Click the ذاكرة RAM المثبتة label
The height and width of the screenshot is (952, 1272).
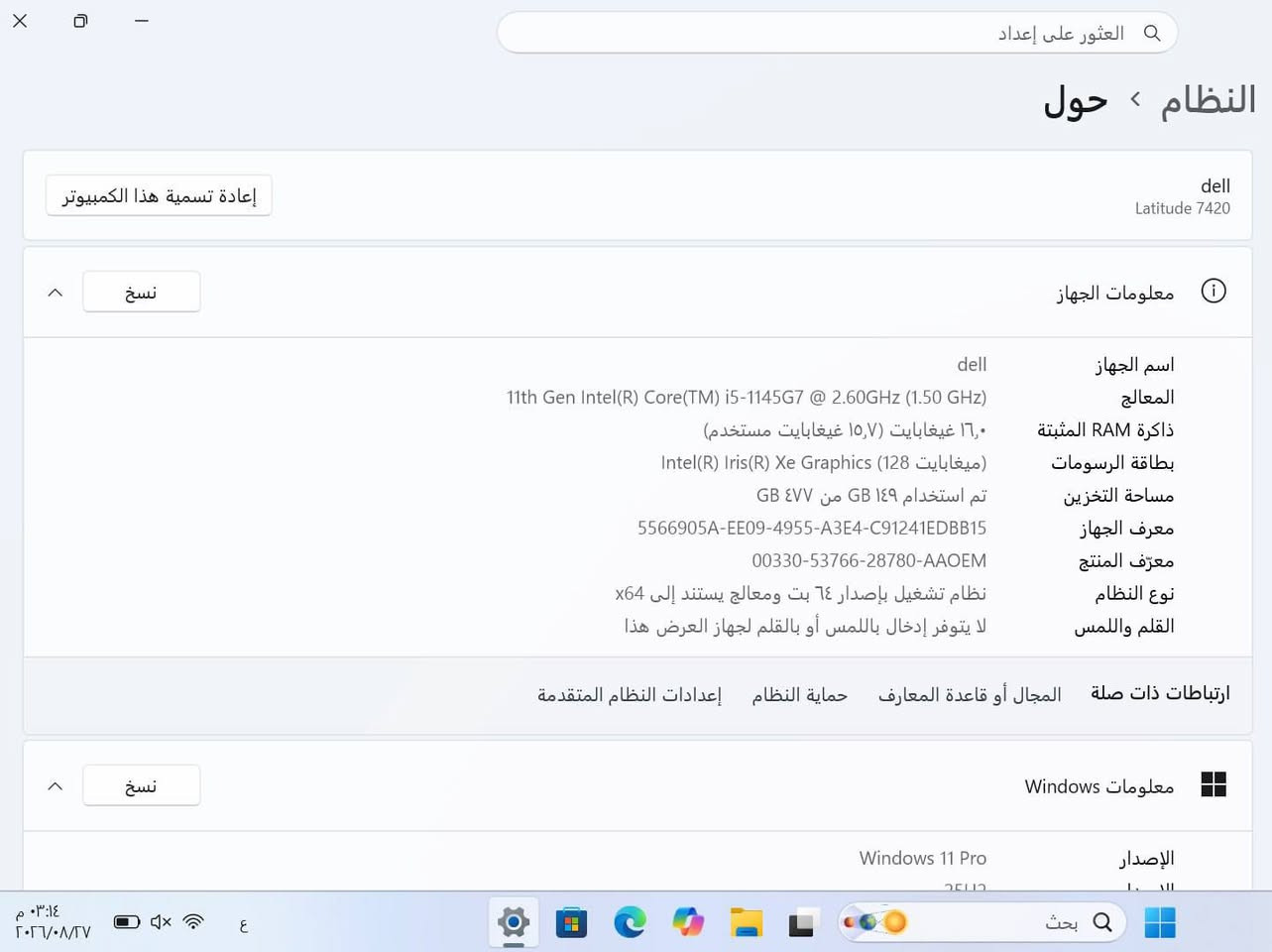point(1105,429)
